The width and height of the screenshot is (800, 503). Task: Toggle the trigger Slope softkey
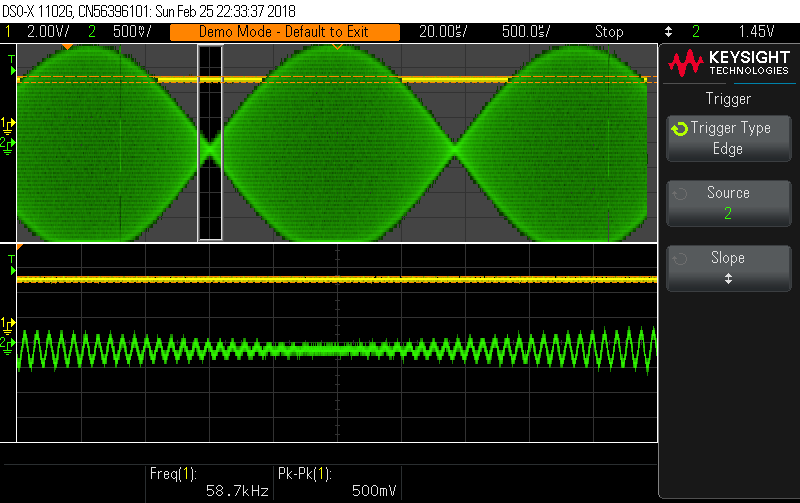point(729,268)
